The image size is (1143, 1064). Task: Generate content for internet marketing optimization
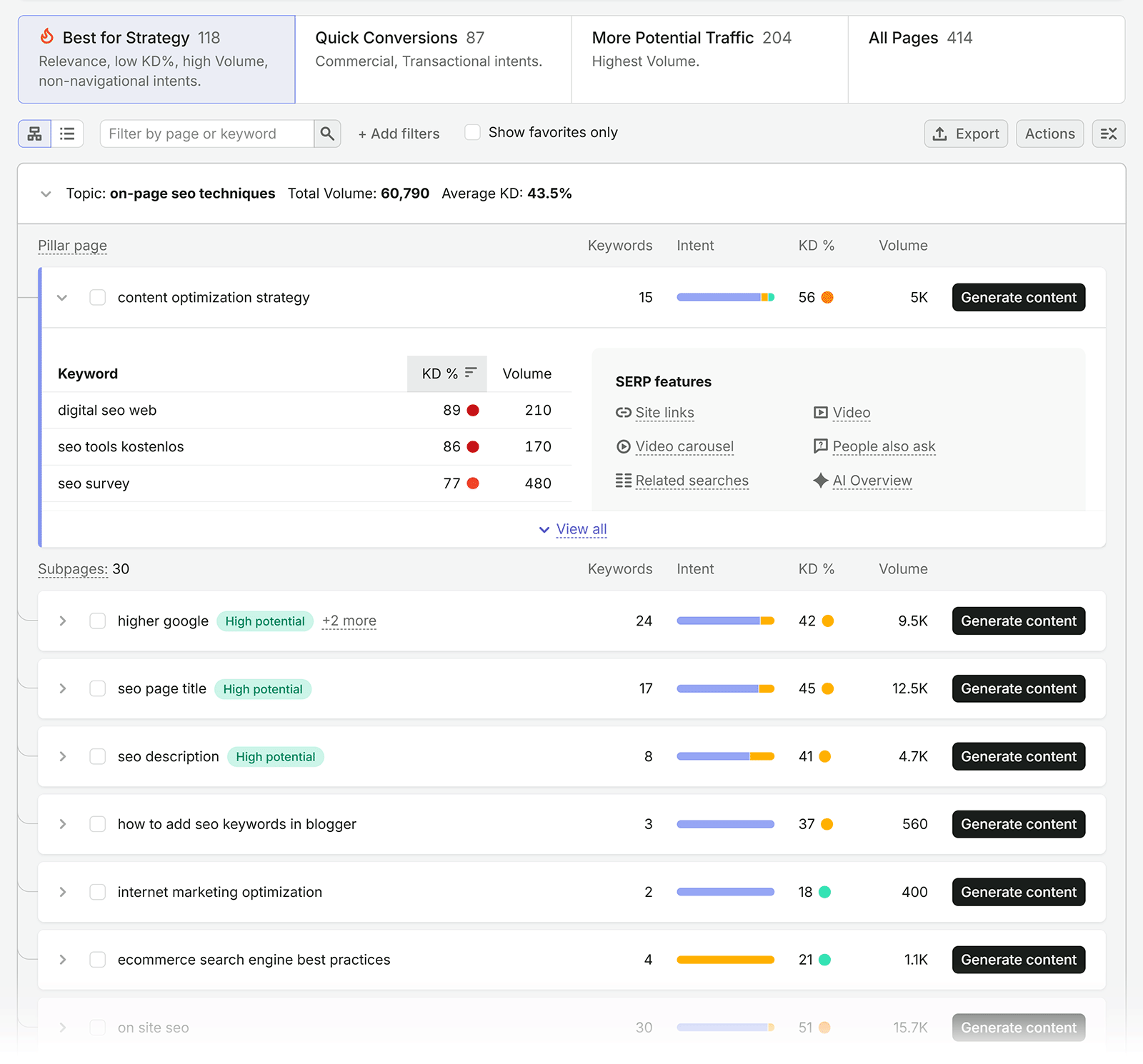1019,892
